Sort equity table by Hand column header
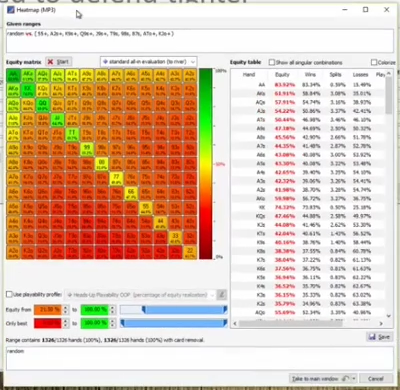 [249, 75]
